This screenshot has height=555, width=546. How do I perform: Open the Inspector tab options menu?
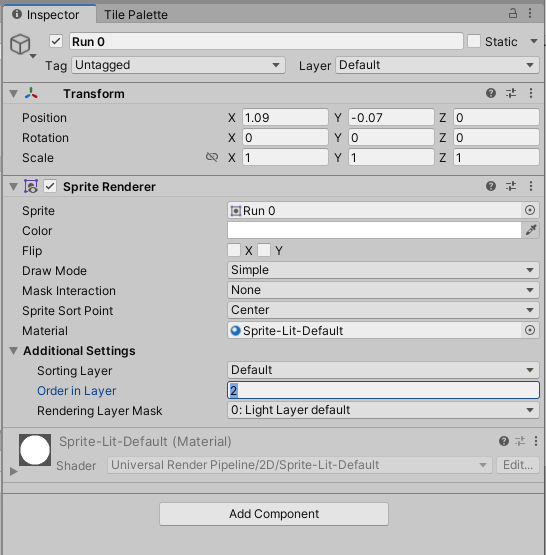pyautogui.click(x=530, y=13)
